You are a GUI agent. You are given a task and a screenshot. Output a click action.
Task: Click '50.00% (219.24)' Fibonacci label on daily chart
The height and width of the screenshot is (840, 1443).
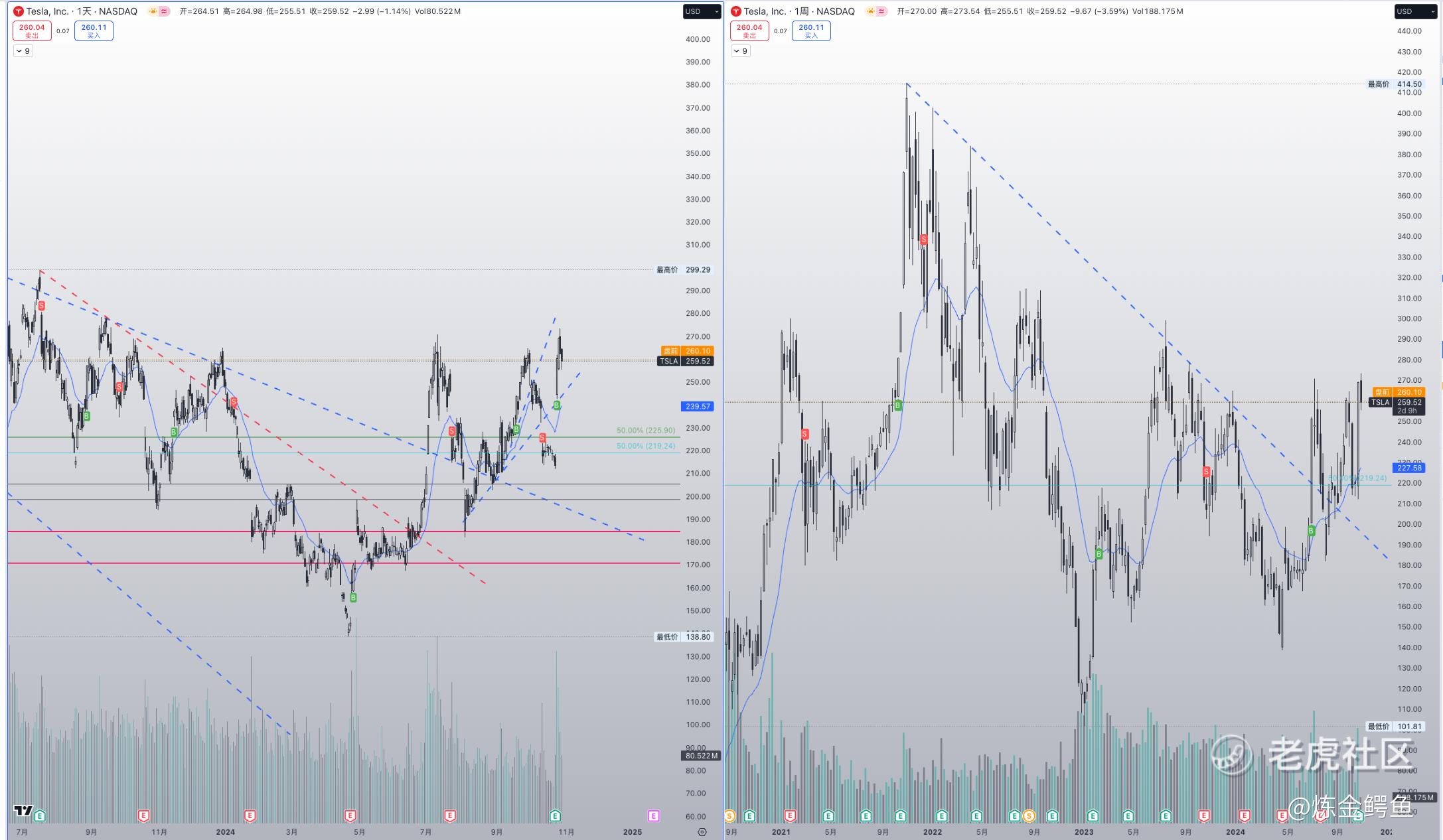(646, 446)
